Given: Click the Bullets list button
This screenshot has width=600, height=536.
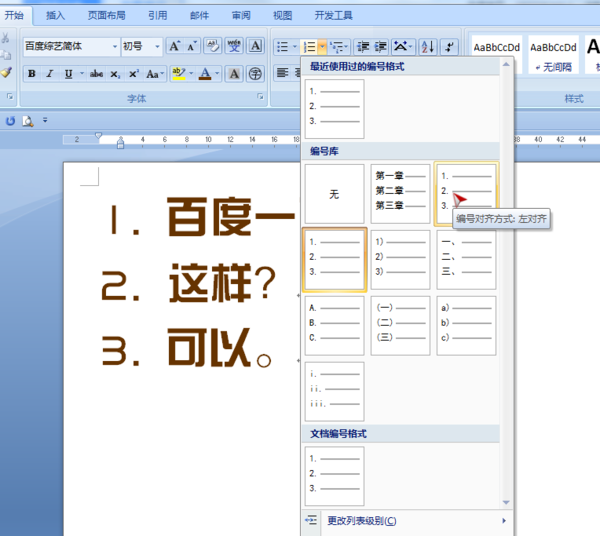Looking at the screenshot, I should click(282, 47).
